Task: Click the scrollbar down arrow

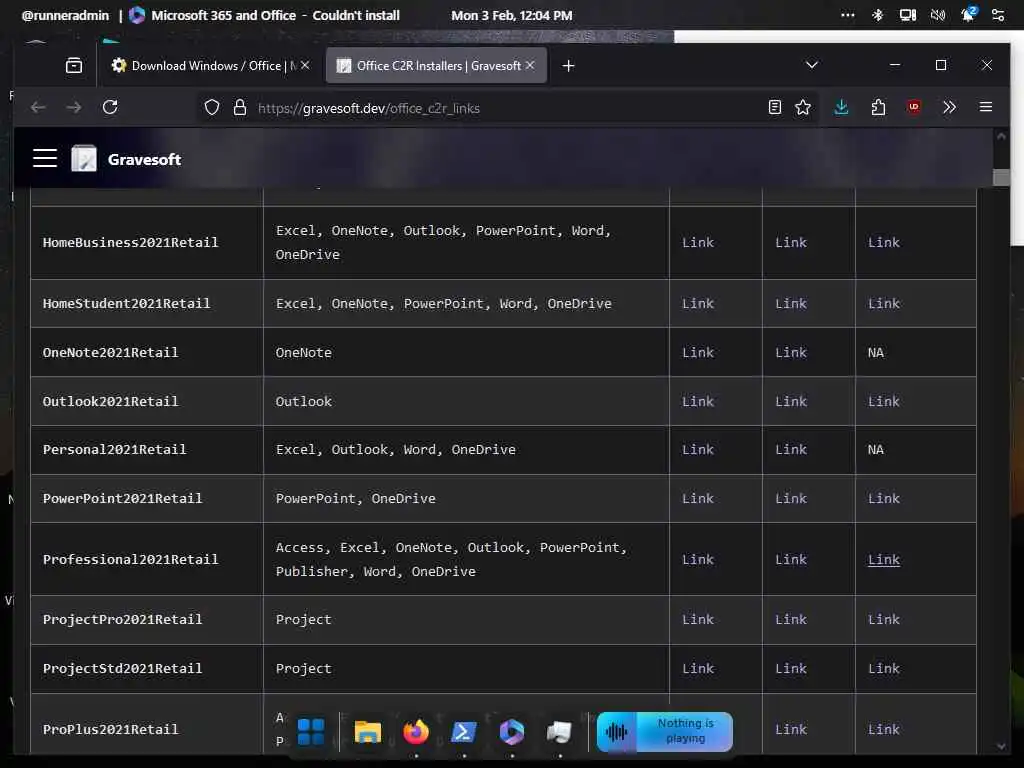Action: (1000, 746)
